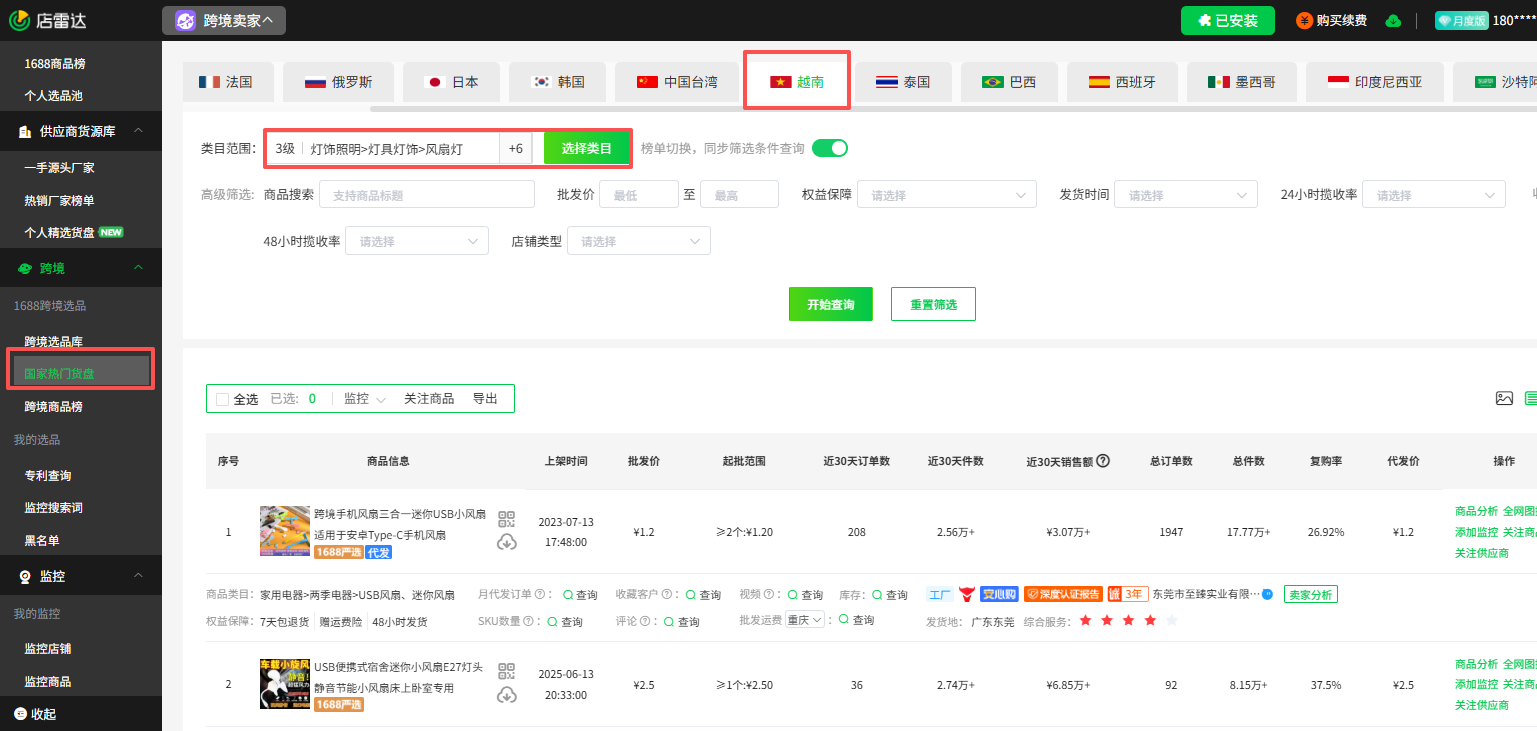Click the 重置筛选 button
The width and height of the screenshot is (1537, 731).
(933, 304)
